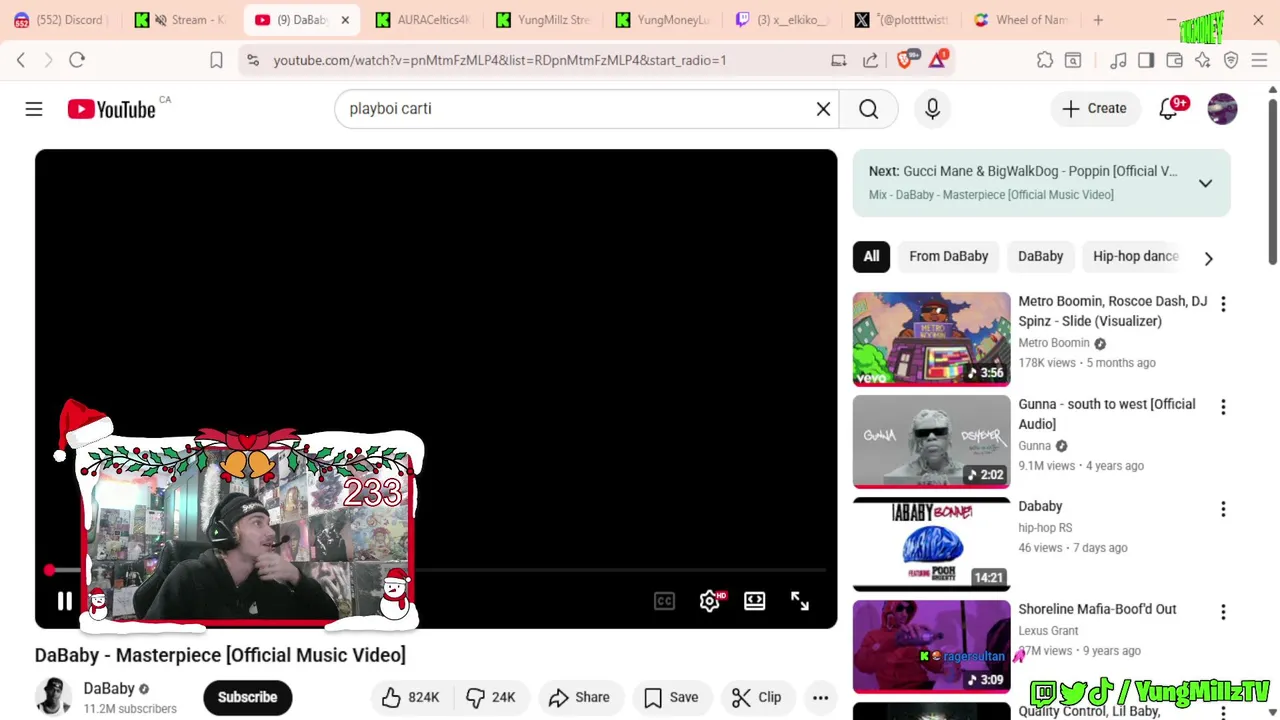1280x720 pixels.
Task: Enter fullscreen mode in player
Action: click(800, 601)
